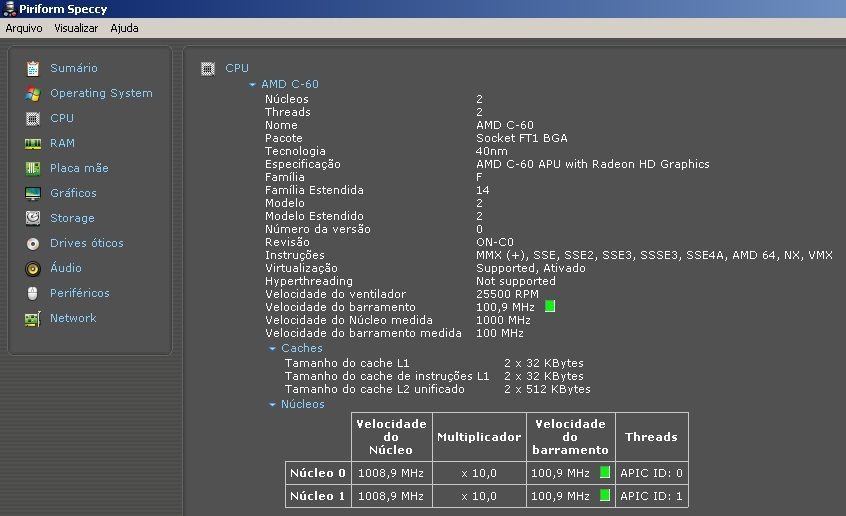Click the '1000 MHz' Velocidade do Núcleo medida value
Screen dimensions: 846x516
503,320
